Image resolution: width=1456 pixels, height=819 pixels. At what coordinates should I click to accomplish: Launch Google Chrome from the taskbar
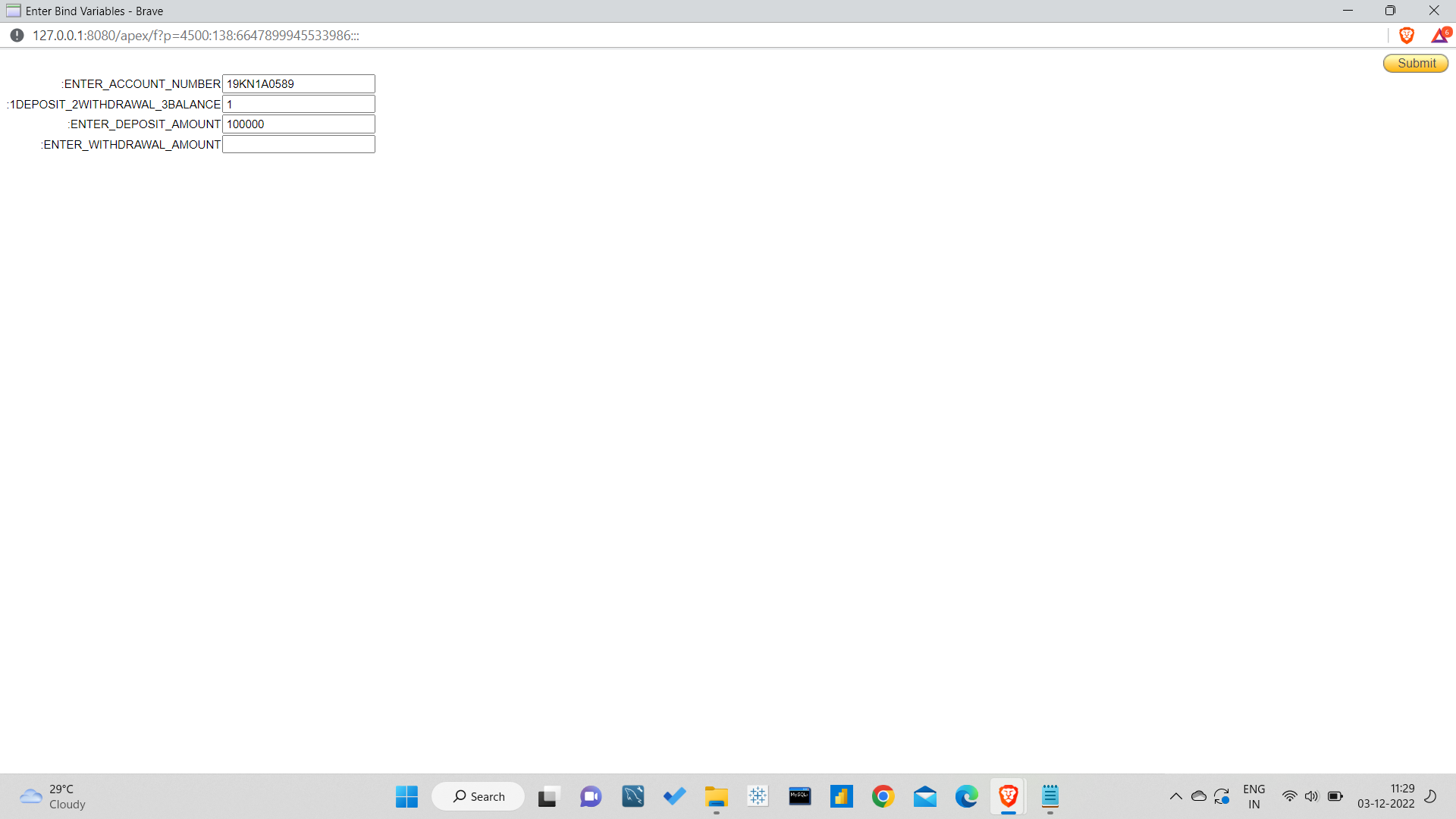click(883, 796)
